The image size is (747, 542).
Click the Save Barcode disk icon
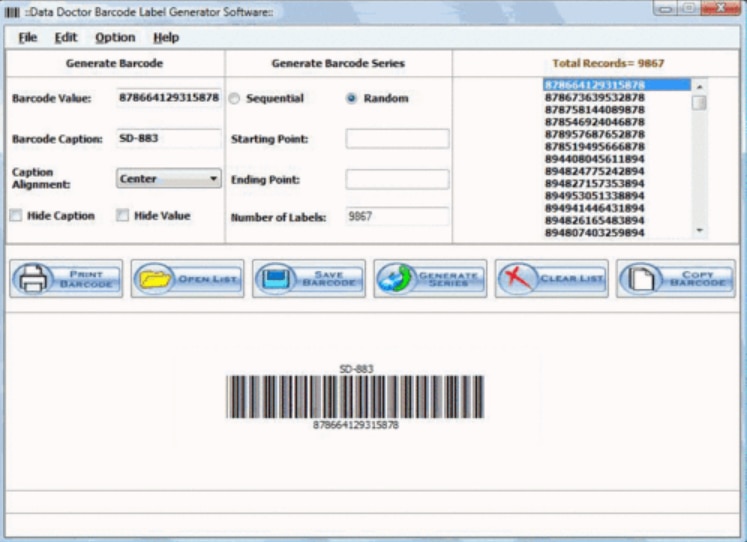[x=275, y=279]
